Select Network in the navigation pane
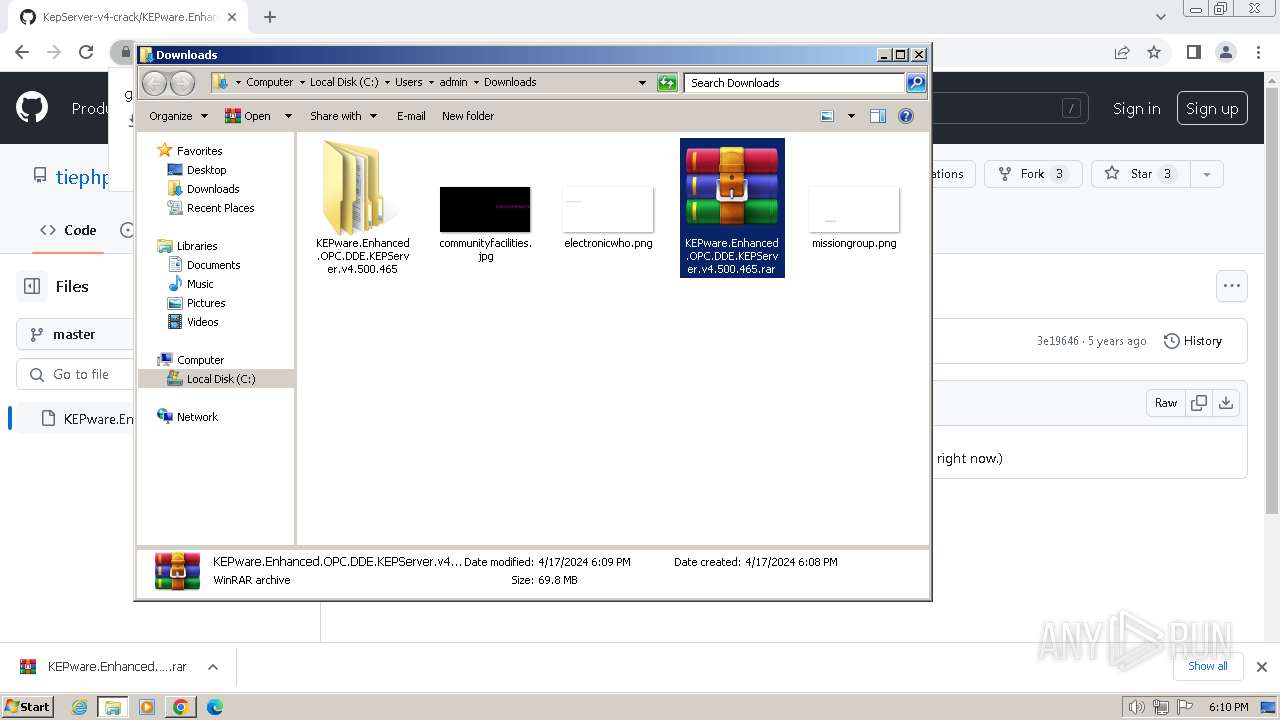1280x720 pixels. [x=197, y=417]
